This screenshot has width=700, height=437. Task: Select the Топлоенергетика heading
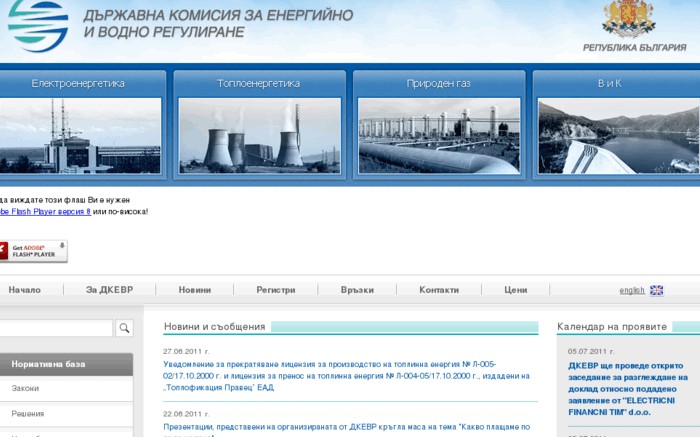click(x=258, y=83)
